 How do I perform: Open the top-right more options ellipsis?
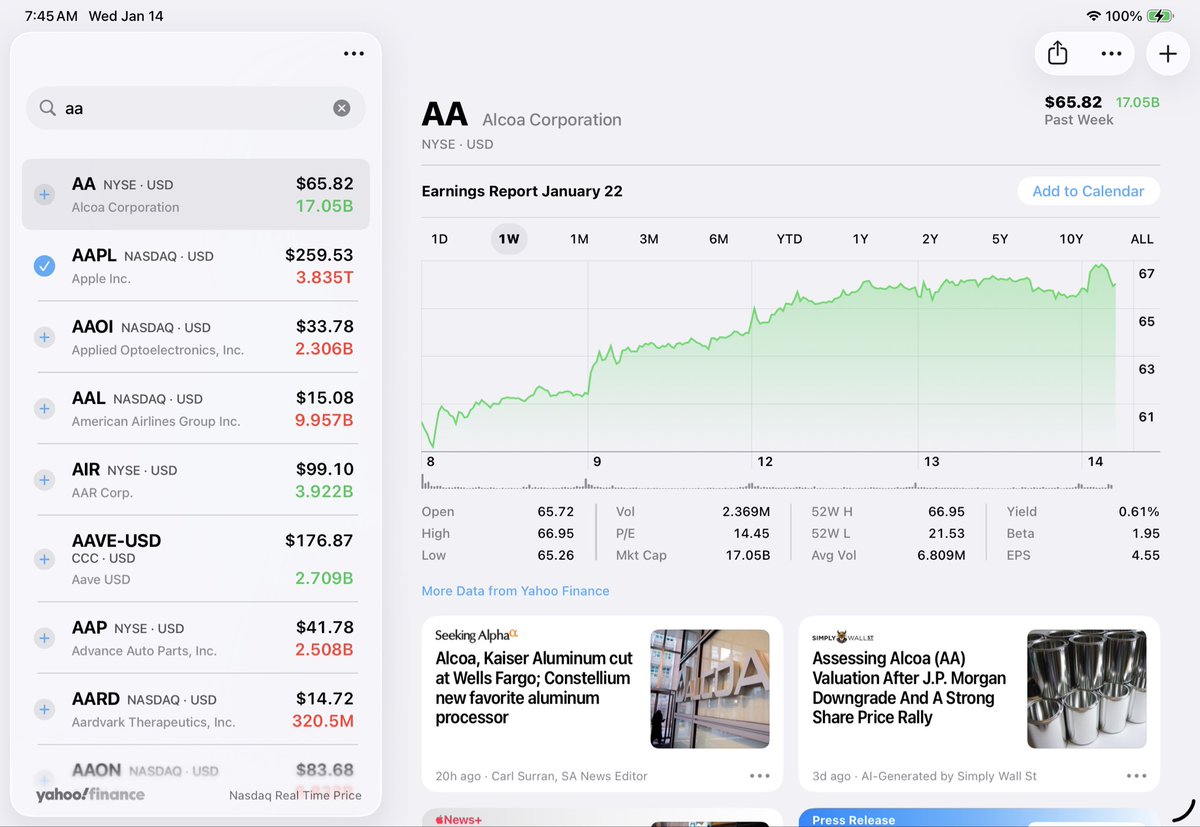click(1111, 54)
